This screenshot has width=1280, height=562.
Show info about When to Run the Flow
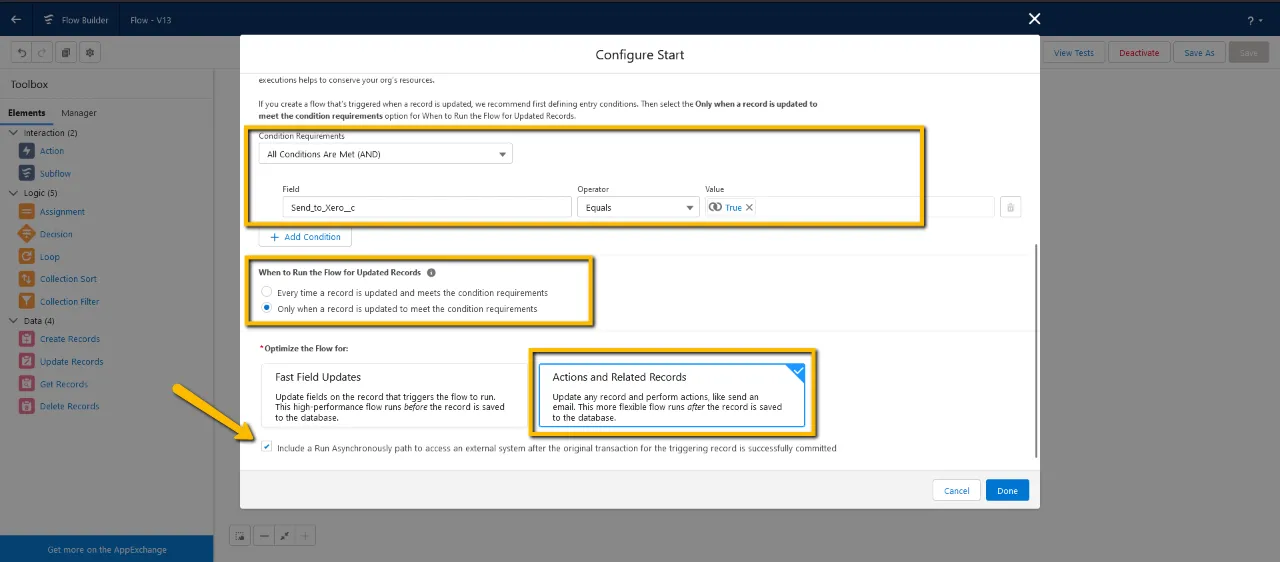pyautogui.click(x=431, y=272)
